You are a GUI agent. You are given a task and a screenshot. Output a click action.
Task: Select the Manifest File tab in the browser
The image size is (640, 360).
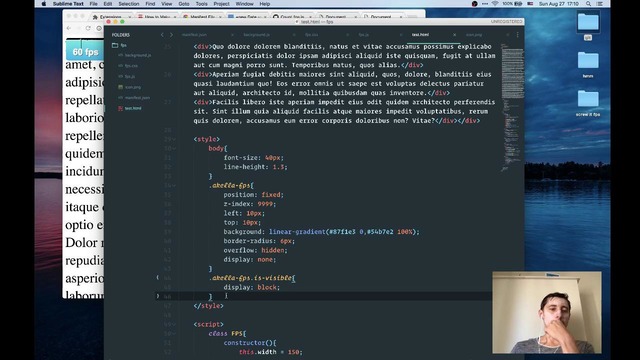point(202,17)
